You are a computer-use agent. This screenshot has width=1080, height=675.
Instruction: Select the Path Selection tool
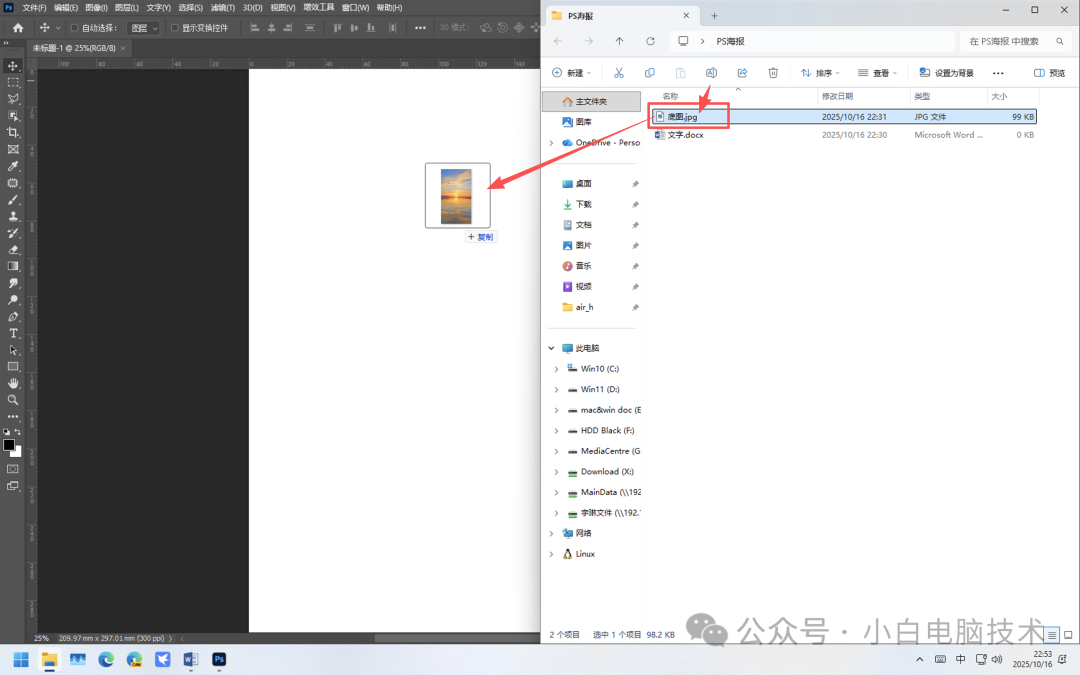point(12,350)
